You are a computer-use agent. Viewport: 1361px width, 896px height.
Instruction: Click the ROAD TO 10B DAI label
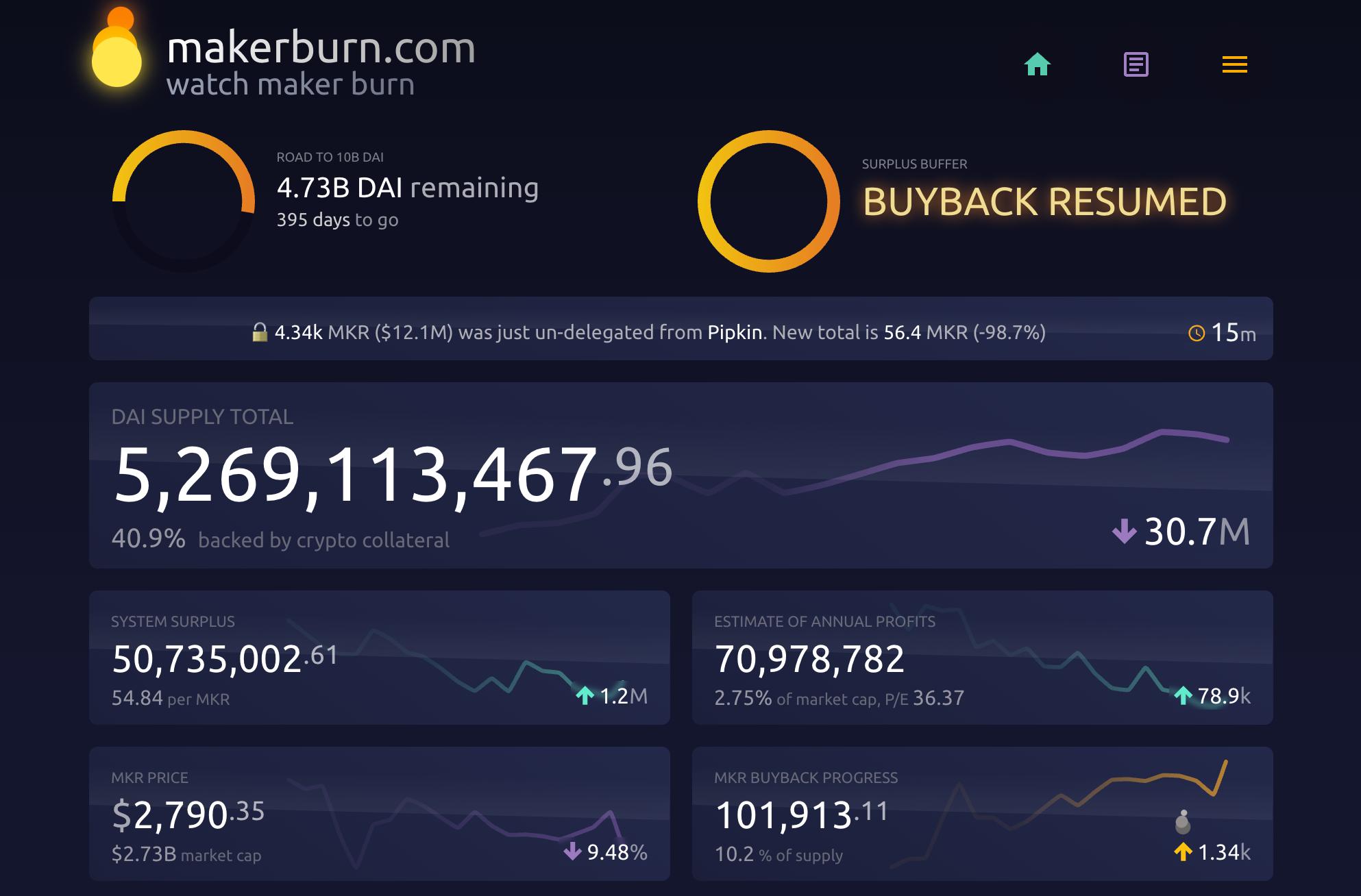330,157
